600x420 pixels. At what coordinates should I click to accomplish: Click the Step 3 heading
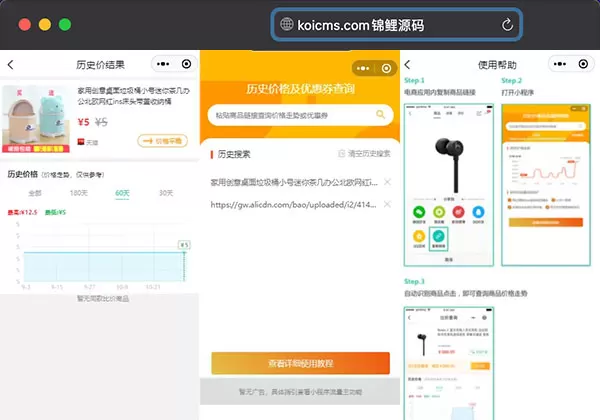pyautogui.click(x=414, y=282)
